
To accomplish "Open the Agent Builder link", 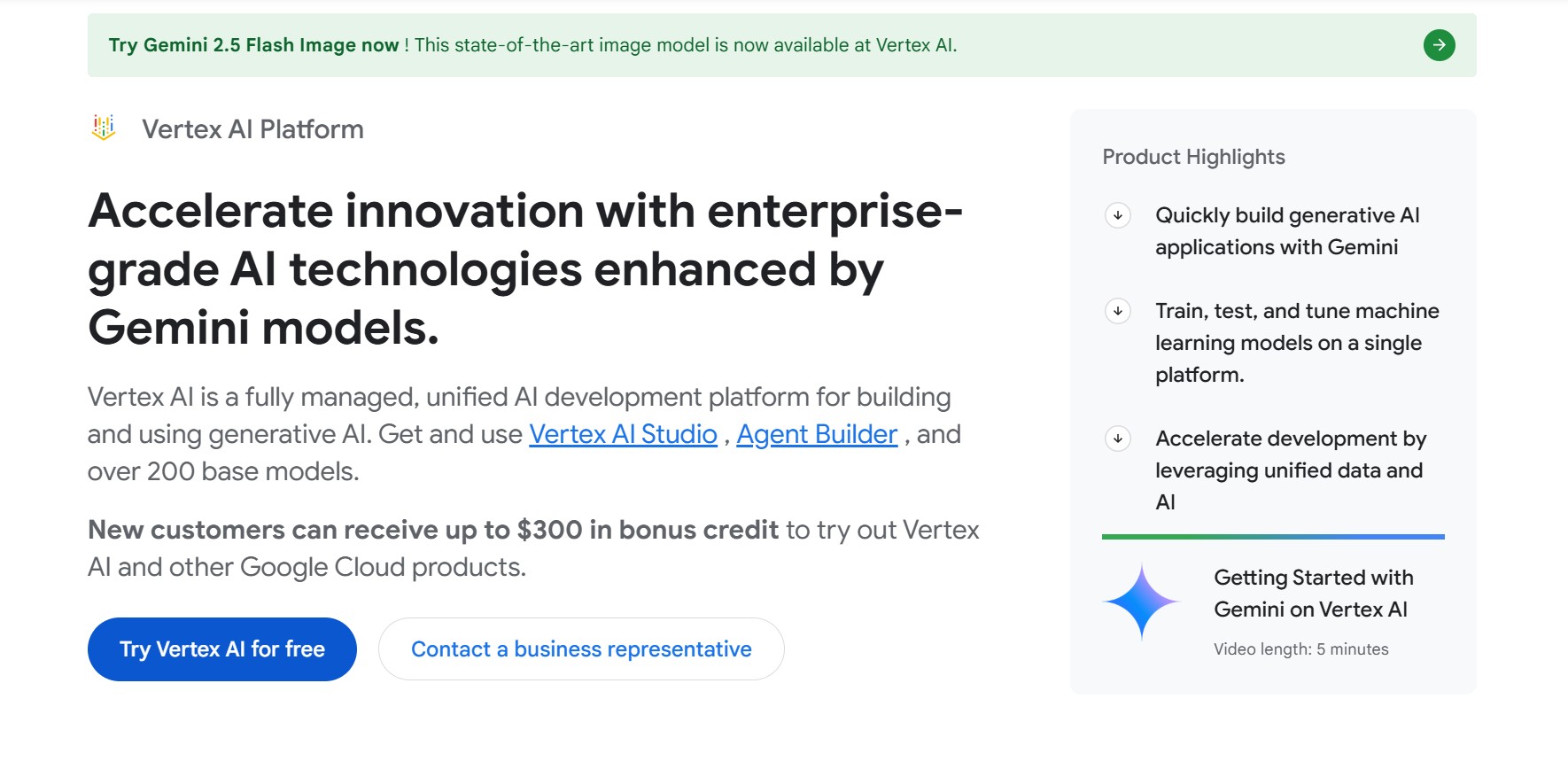I will pos(817,434).
